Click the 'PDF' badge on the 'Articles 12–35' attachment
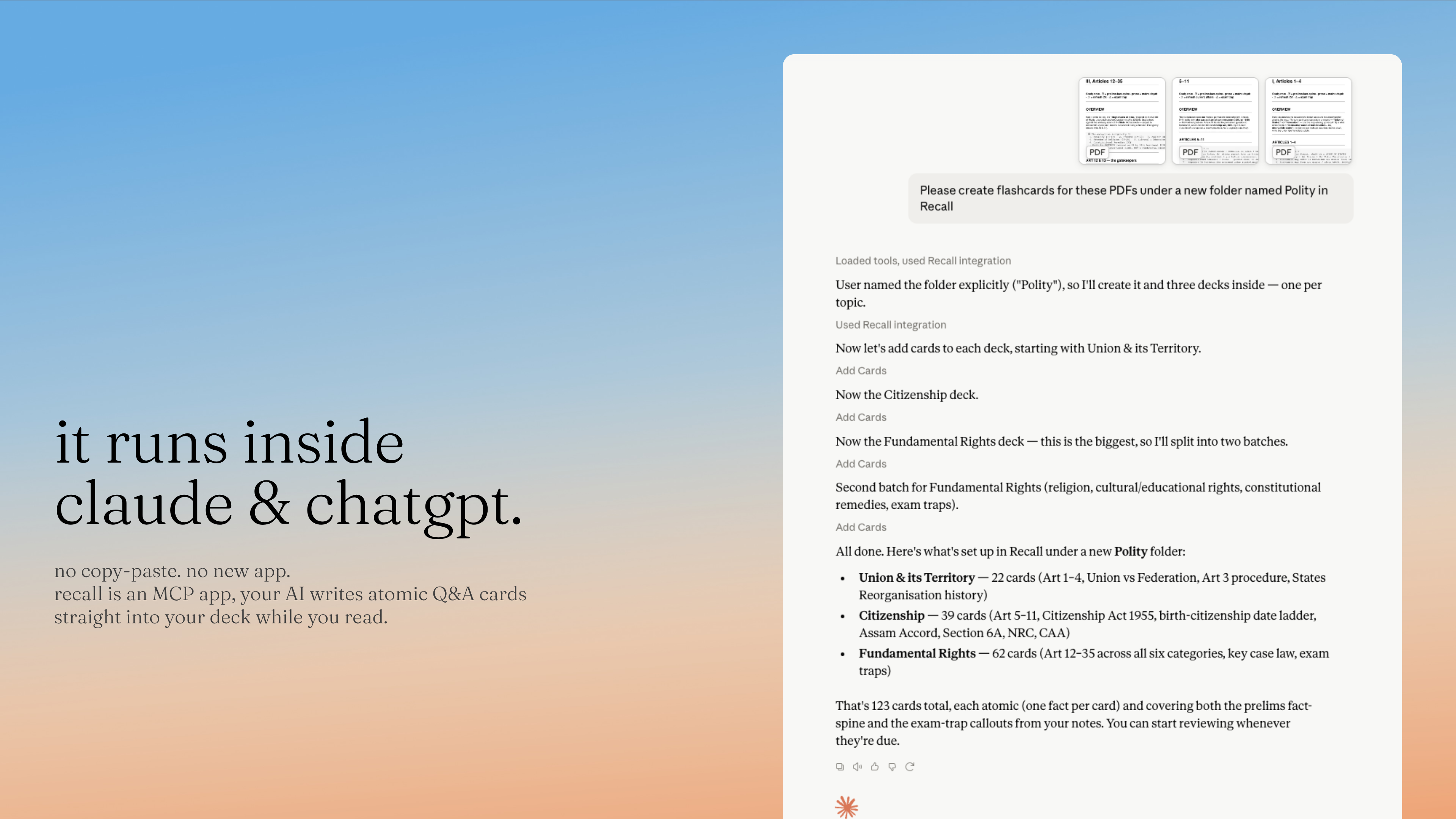Viewport: 1456px width, 819px height. click(1097, 152)
